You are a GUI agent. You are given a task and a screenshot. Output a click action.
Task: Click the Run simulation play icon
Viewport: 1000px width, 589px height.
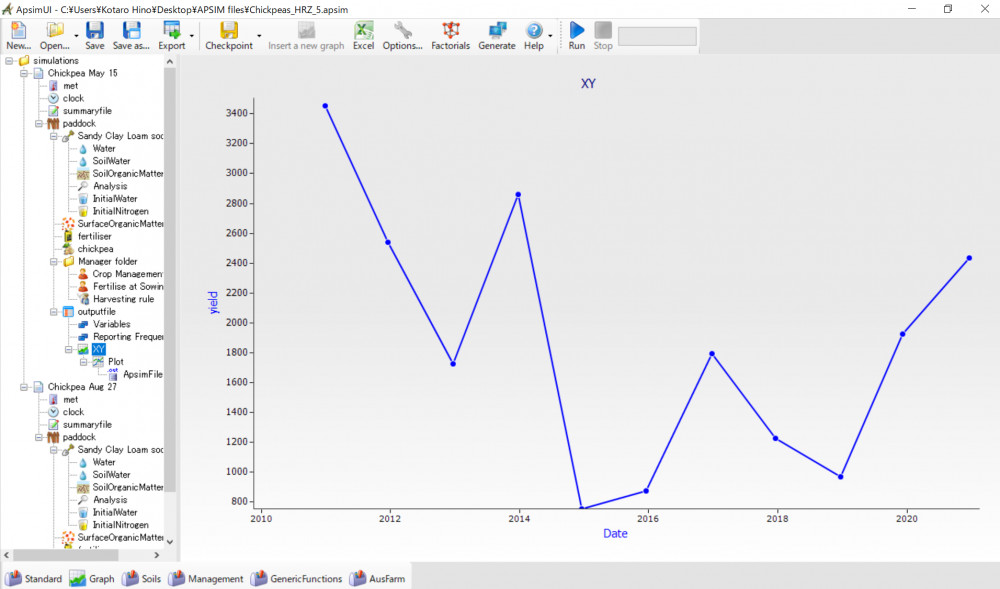(577, 31)
